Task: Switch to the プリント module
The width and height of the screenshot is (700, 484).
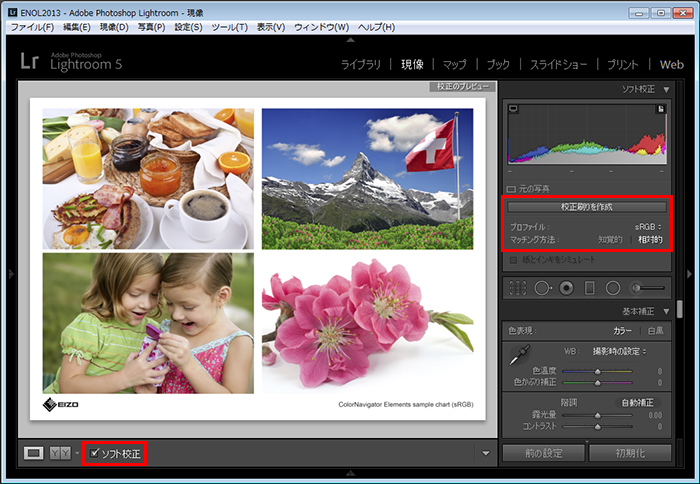Action: pyautogui.click(x=623, y=65)
